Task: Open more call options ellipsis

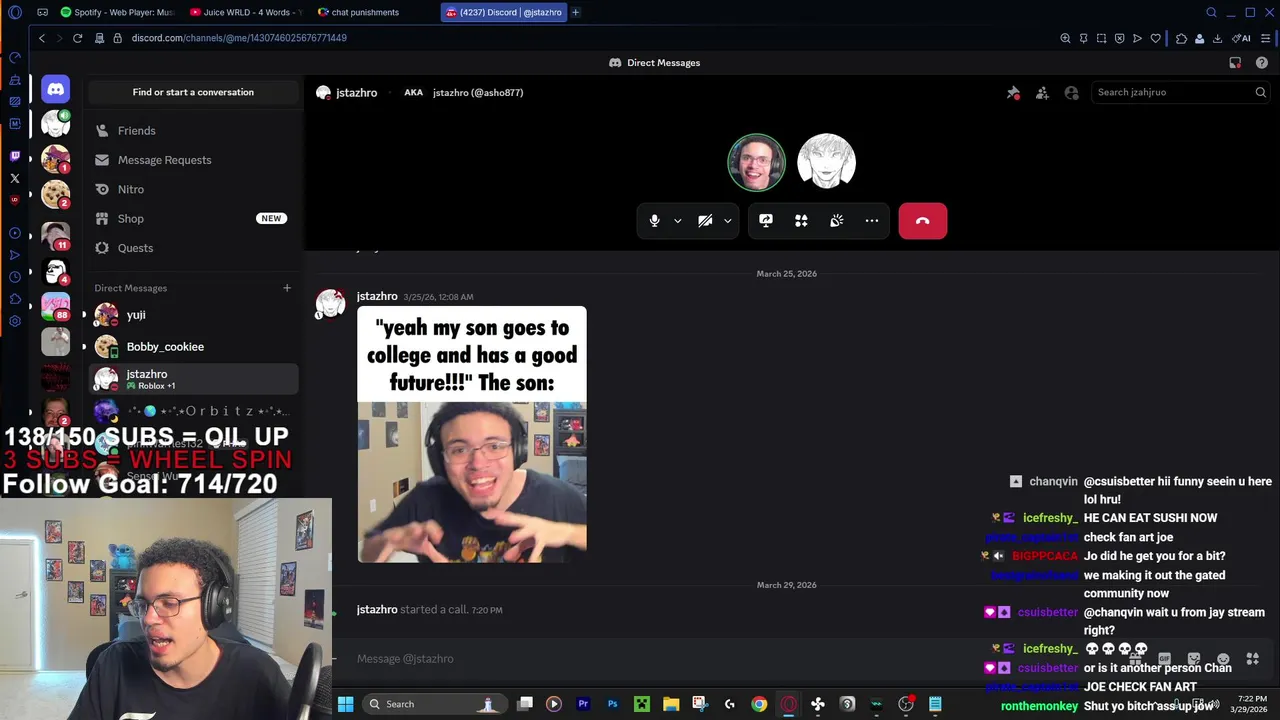Action: click(872, 221)
